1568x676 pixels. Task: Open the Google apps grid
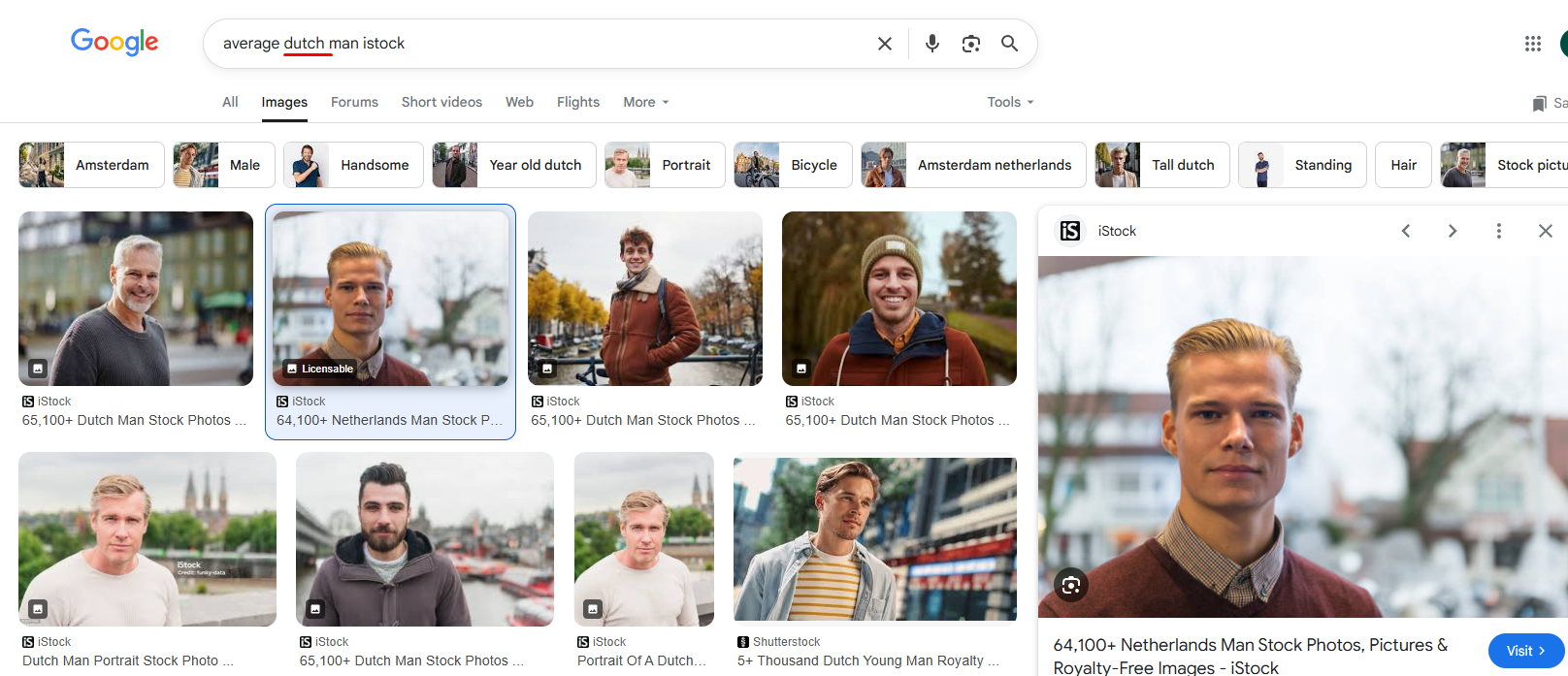point(1532,44)
